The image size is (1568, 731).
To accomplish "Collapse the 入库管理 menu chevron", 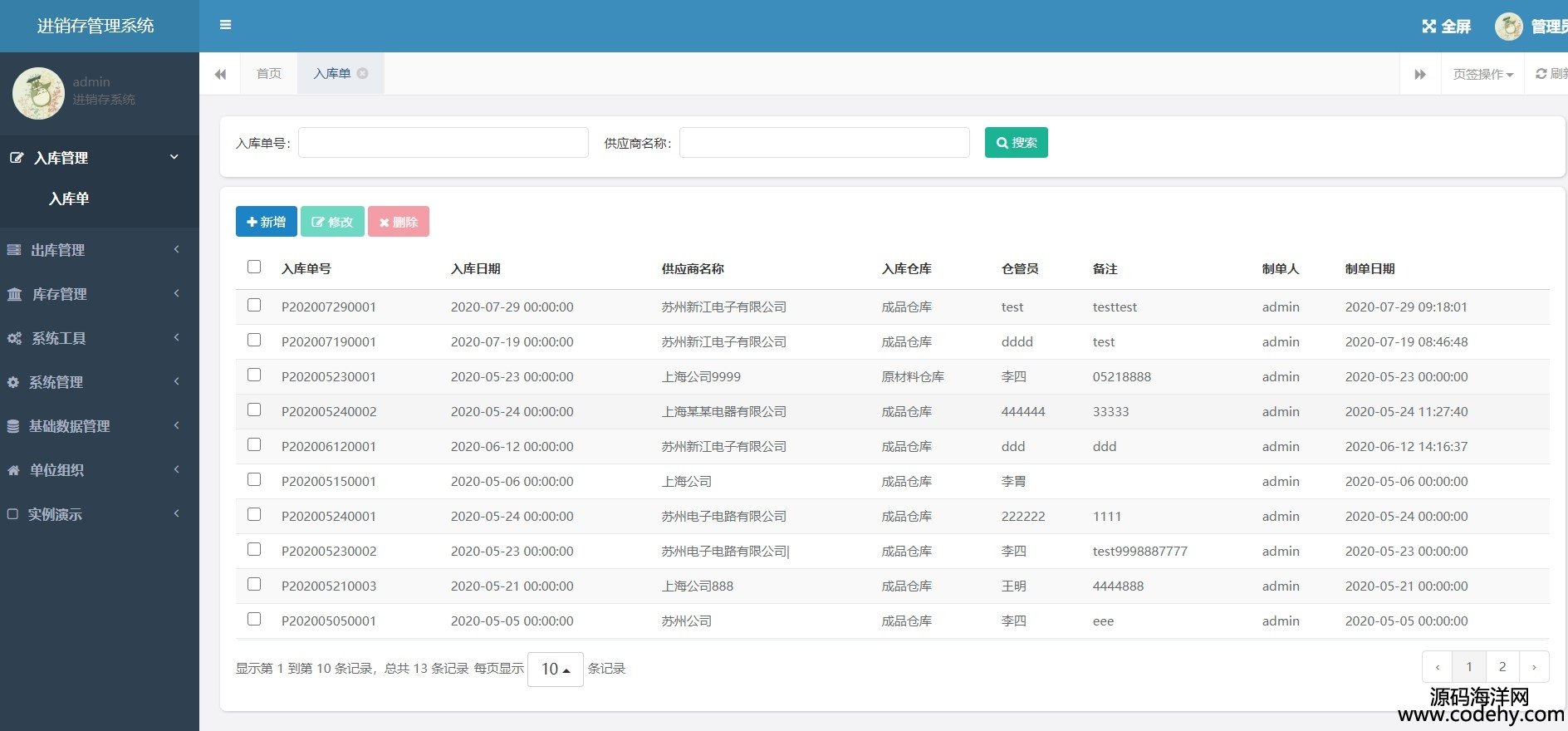I will coord(174,156).
